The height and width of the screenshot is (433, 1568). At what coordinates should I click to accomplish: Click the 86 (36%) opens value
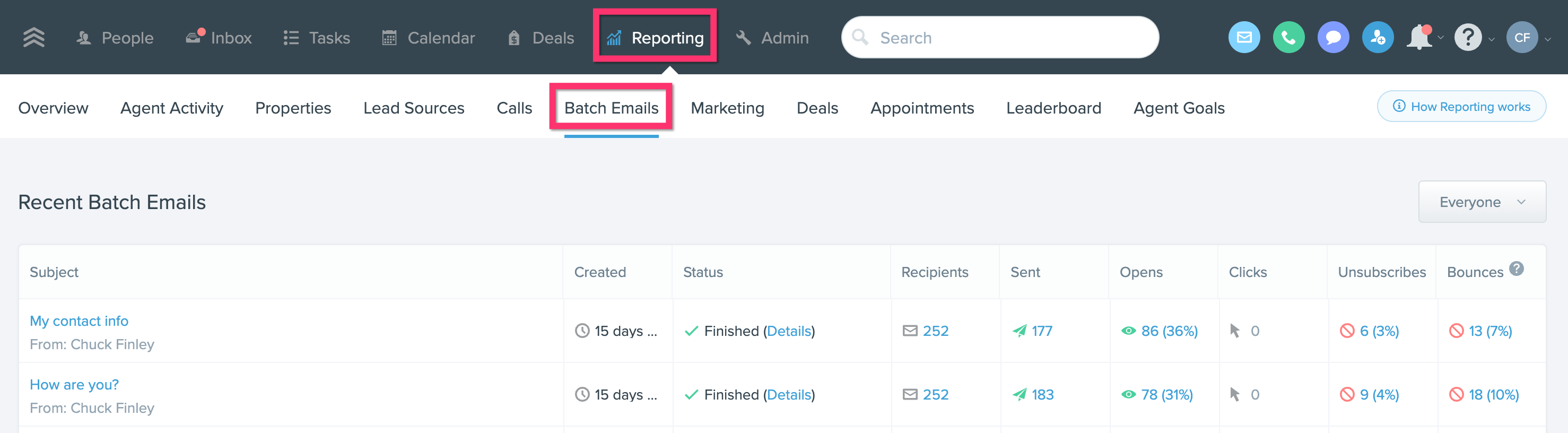(1169, 331)
